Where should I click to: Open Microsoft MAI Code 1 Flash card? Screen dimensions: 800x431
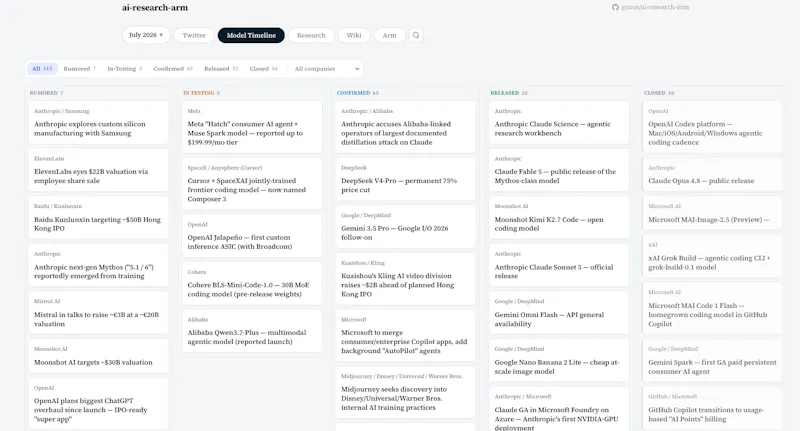click(712, 309)
